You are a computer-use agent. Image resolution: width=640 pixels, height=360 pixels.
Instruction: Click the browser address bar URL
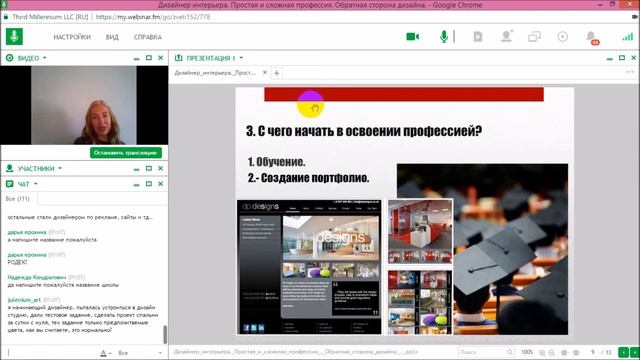[x=153, y=17]
